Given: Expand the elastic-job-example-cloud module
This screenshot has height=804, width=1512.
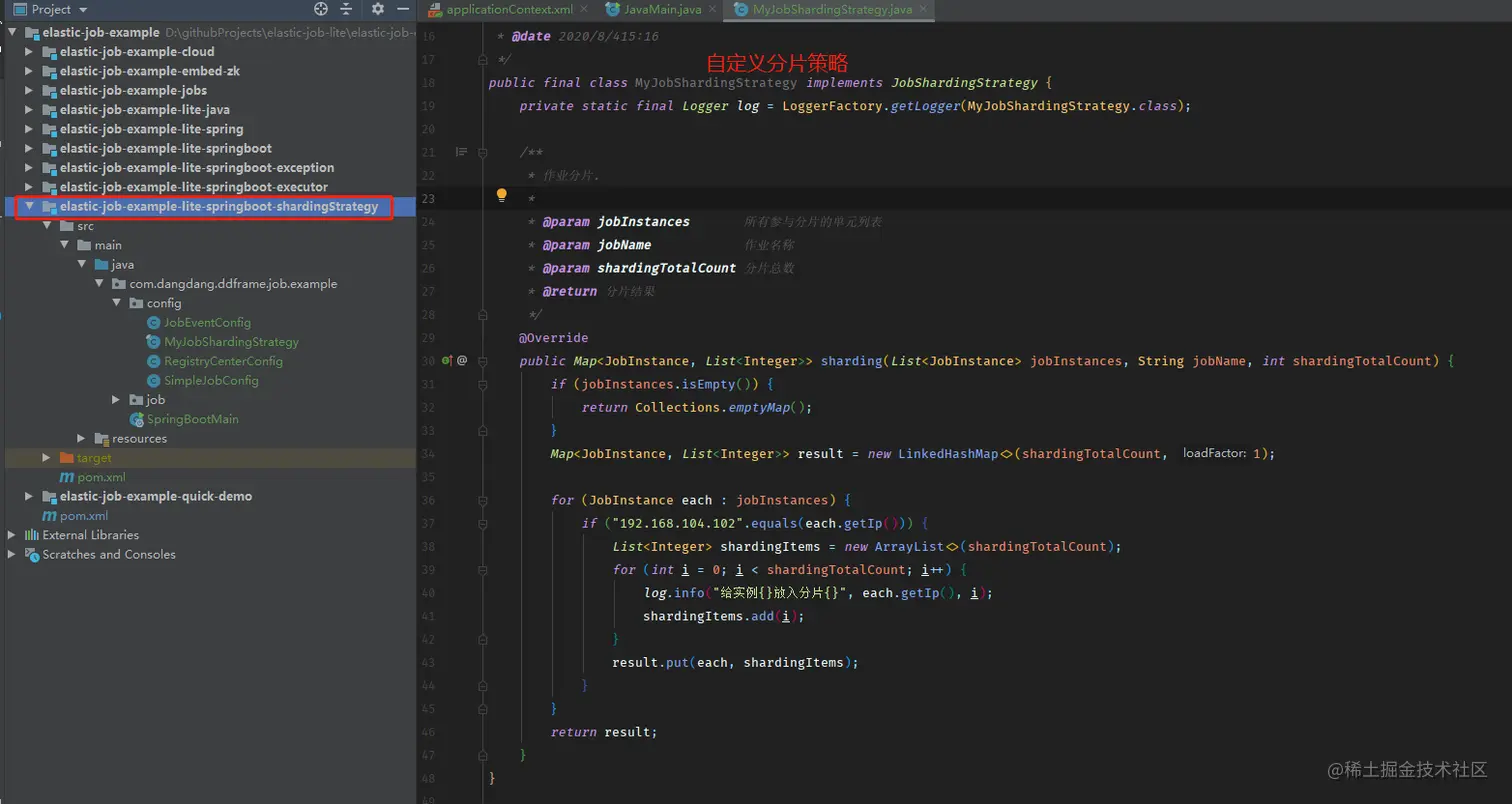Looking at the screenshot, I should [30, 52].
